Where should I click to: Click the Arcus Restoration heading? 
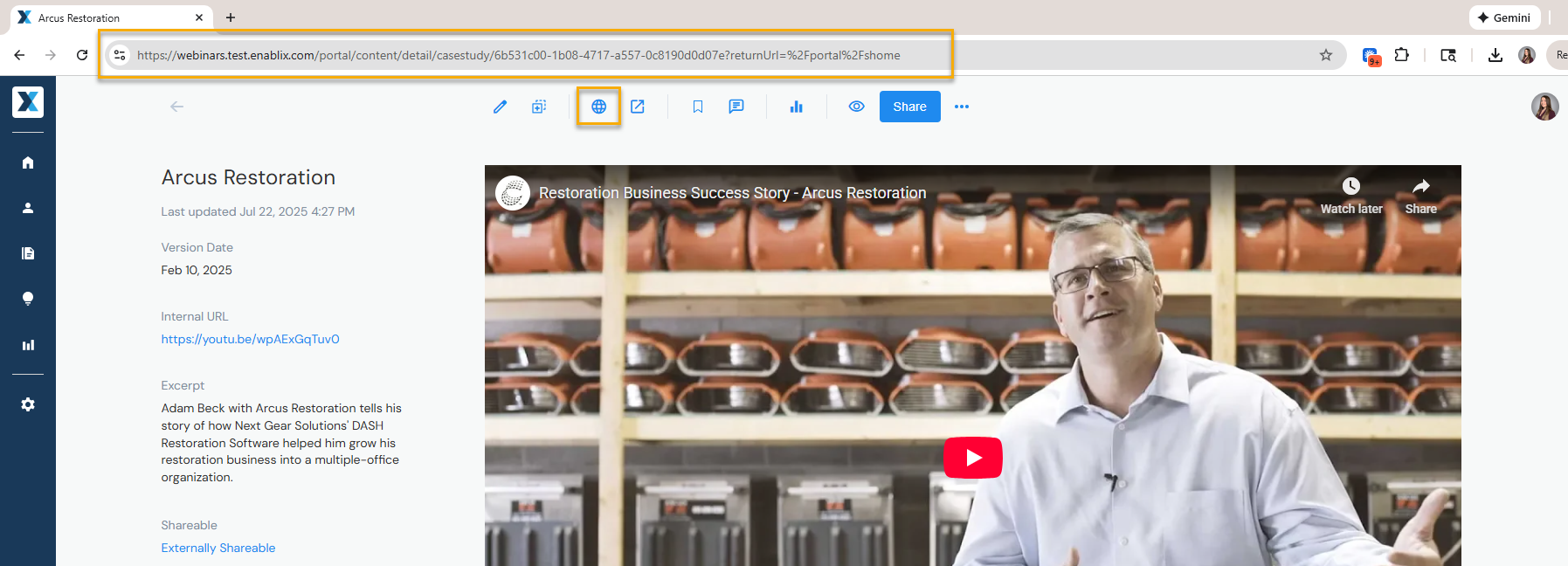tap(248, 177)
